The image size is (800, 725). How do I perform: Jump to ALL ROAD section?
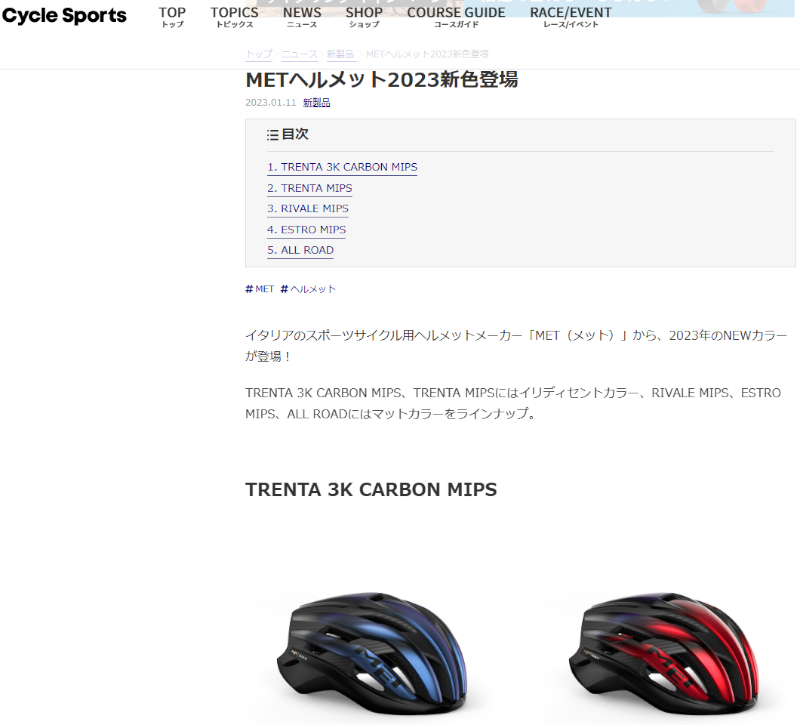pyautogui.click(x=301, y=250)
